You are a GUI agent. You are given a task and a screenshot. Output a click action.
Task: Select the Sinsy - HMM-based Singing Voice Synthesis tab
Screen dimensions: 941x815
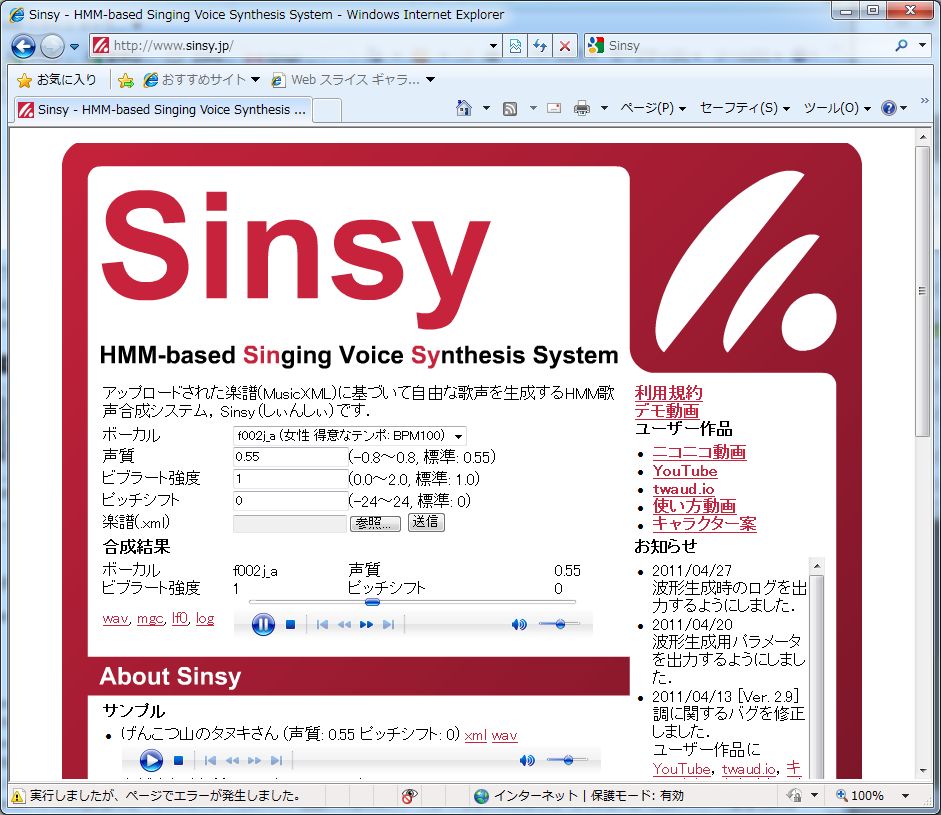(163, 109)
